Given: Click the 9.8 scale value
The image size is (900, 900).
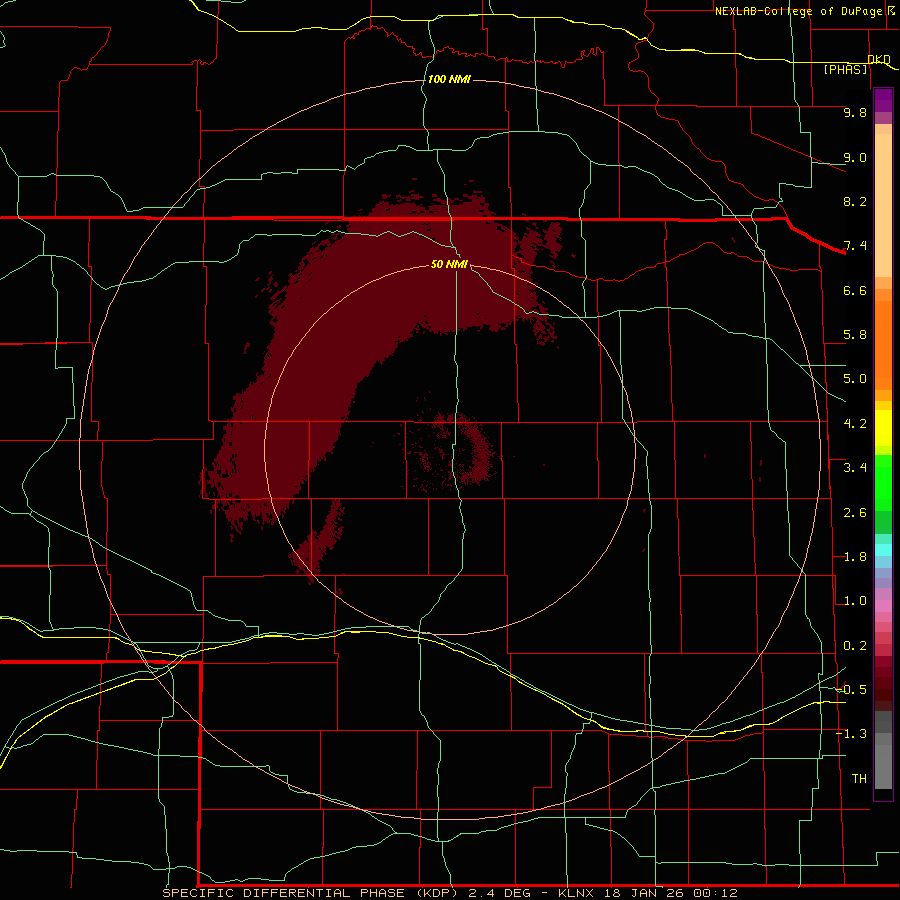Looking at the screenshot, I should [855, 112].
